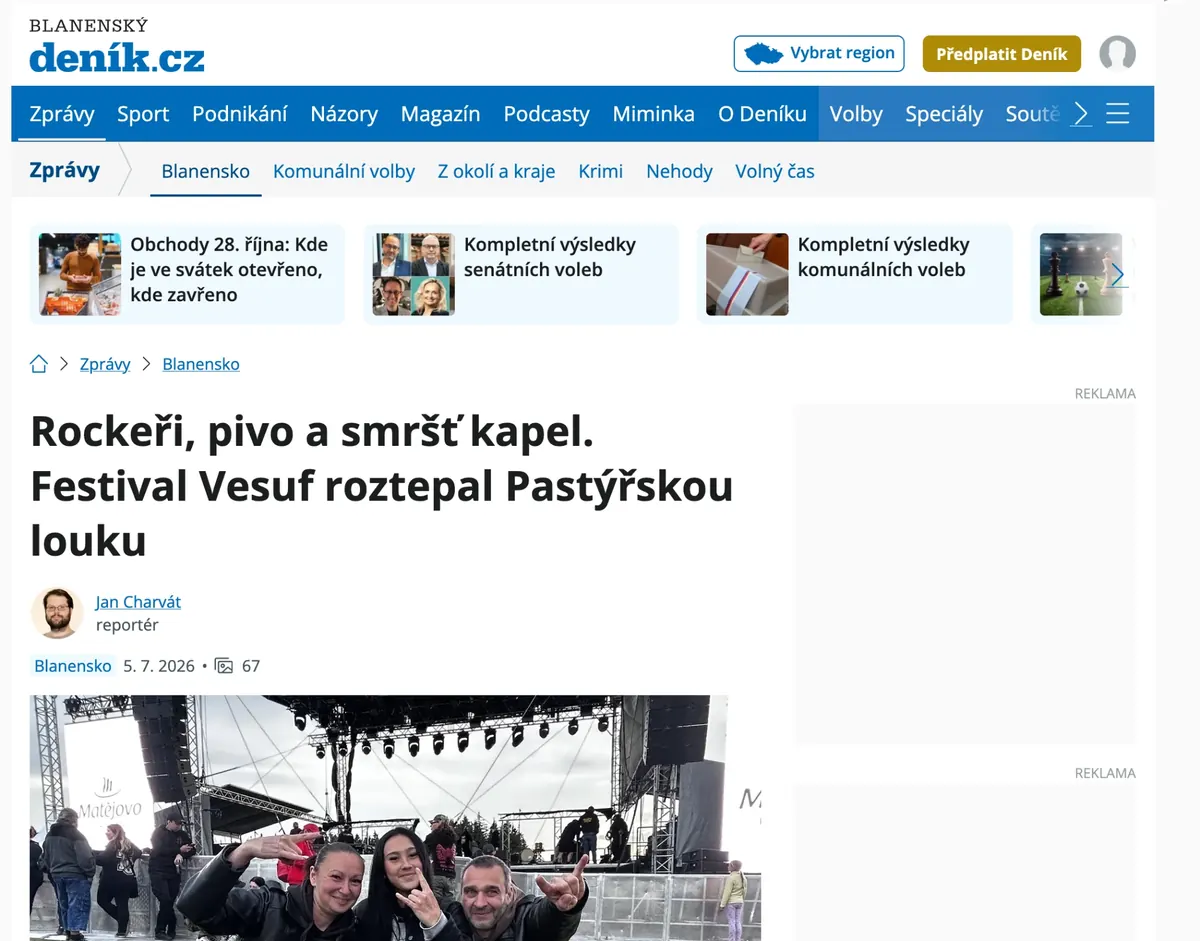Click the Blanensko tag under the author

point(73,666)
